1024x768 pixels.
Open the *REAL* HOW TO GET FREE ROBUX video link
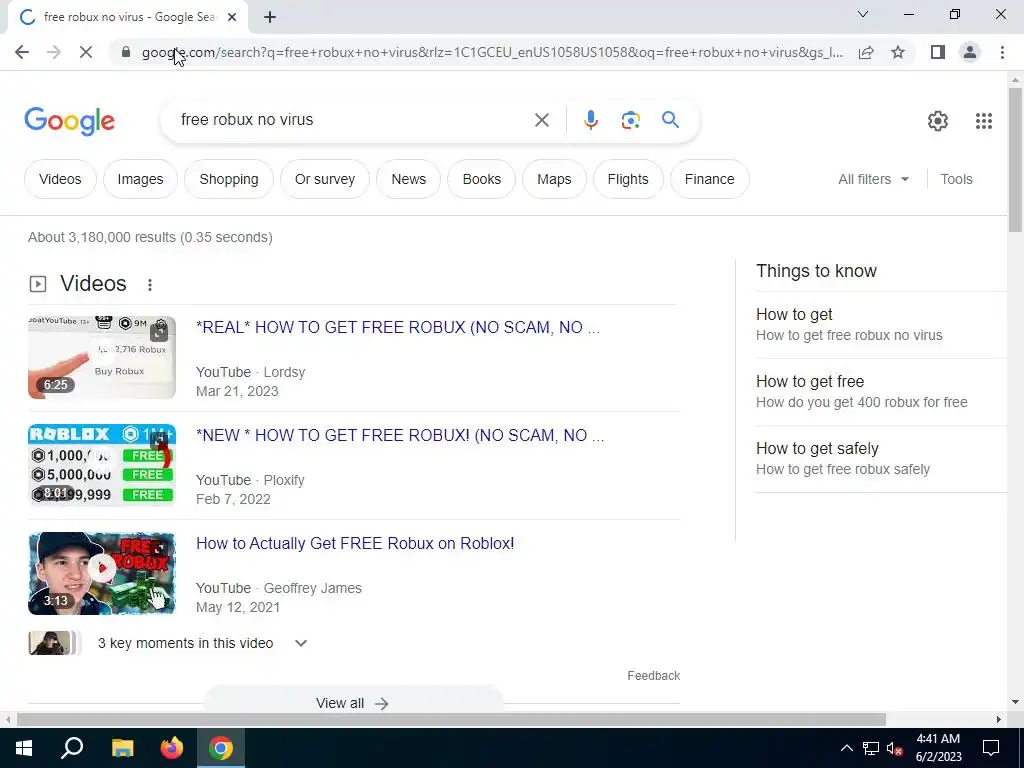(x=398, y=327)
